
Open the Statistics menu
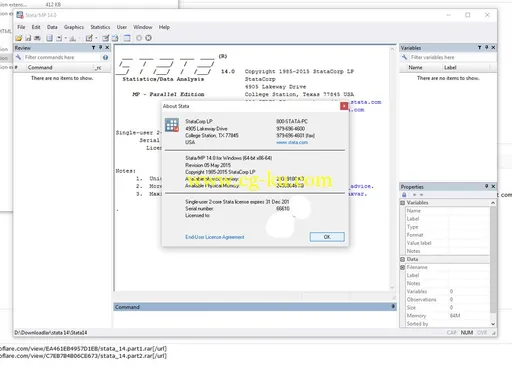click(100, 27)
